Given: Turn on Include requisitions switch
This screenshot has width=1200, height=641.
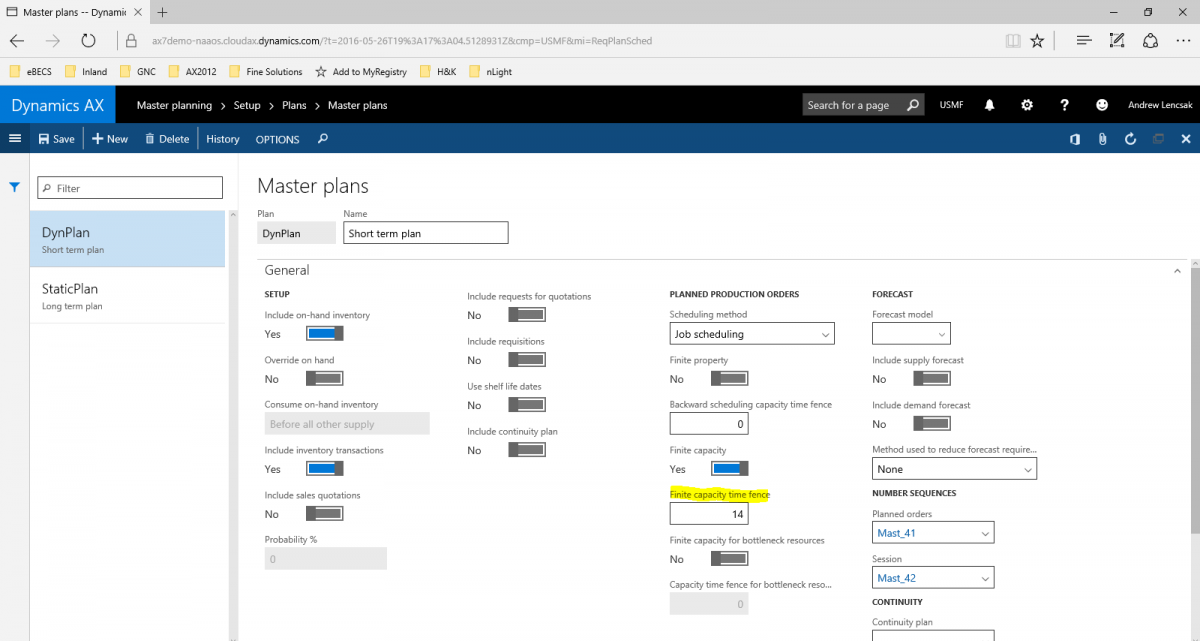Looking at the screenshot, I should click(527, 360).
